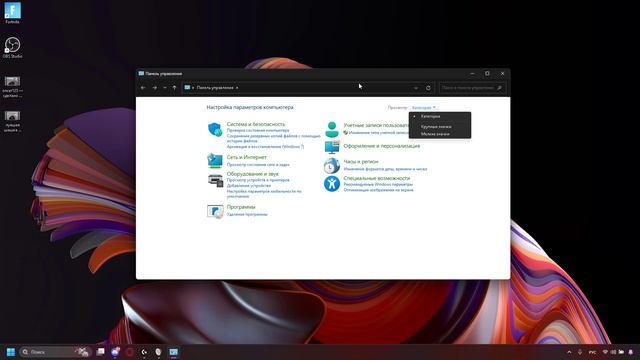This screenshot has width=640, height=360.
Task: Expand the address bar history dropdown
Action: [416, 88]
